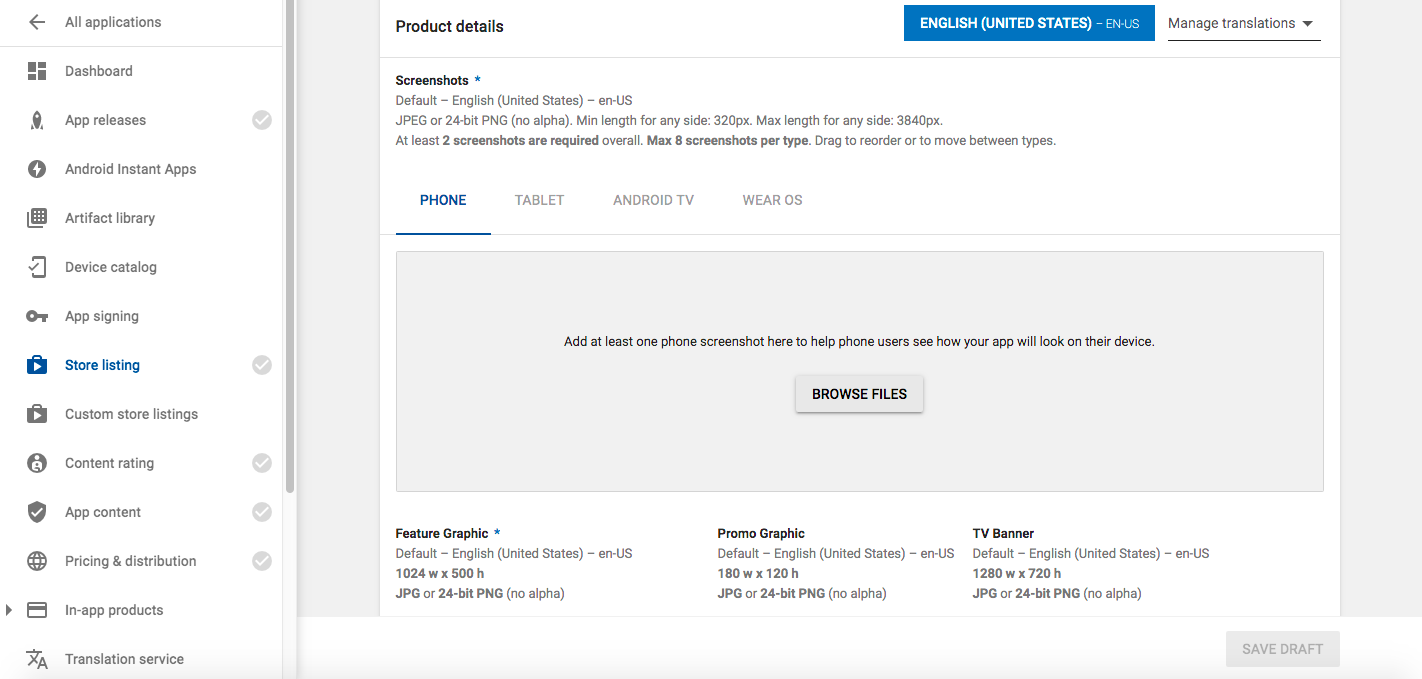This screenshot has height=679, width=1422.
Task: Click the rocket icon for App releases
Action: point(37,120)
